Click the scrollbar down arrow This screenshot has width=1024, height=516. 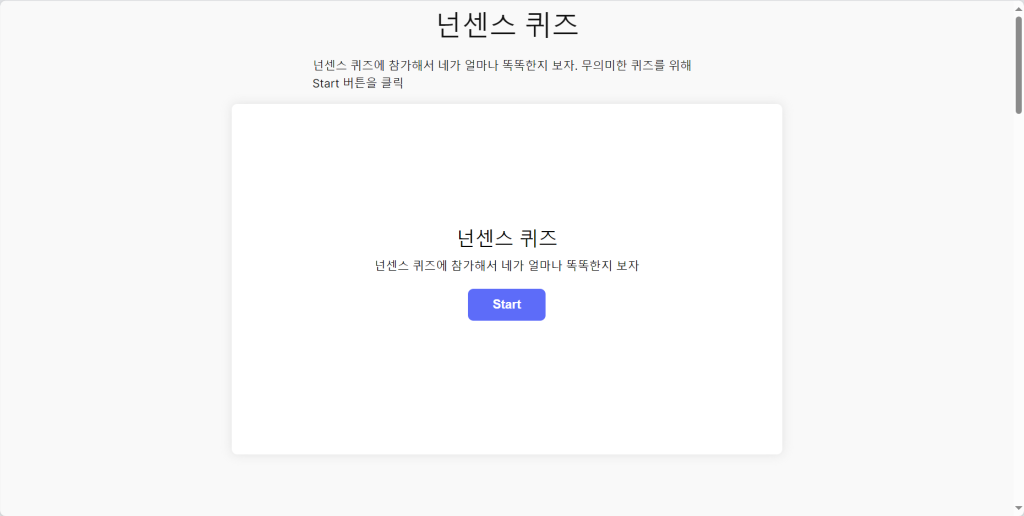coord(1018,508)
